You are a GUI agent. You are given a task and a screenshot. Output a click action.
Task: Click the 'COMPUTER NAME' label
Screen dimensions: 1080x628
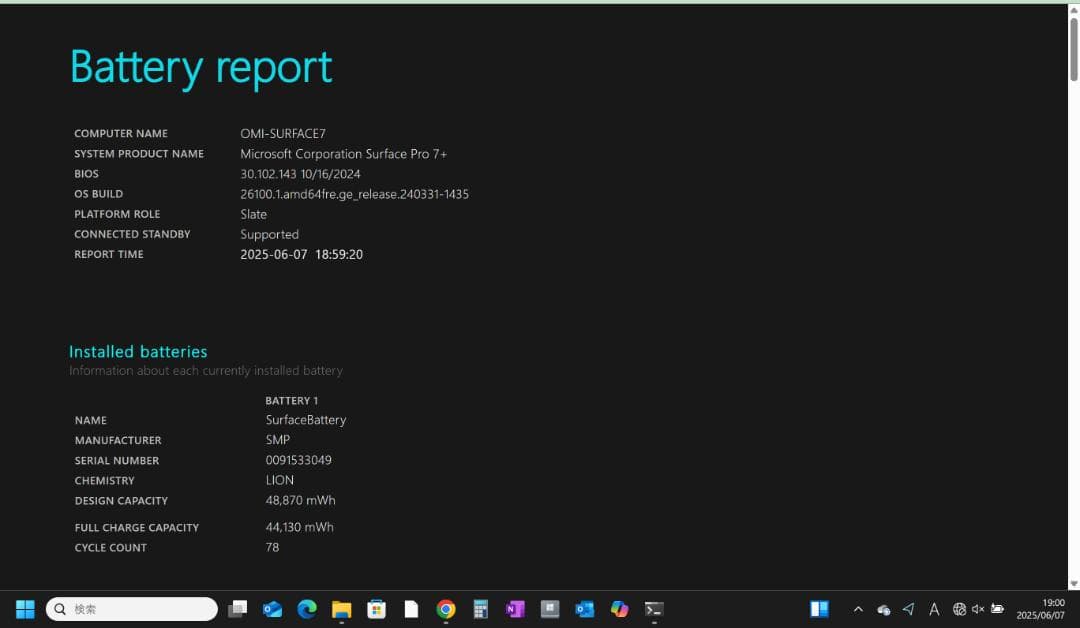(121, 134)
